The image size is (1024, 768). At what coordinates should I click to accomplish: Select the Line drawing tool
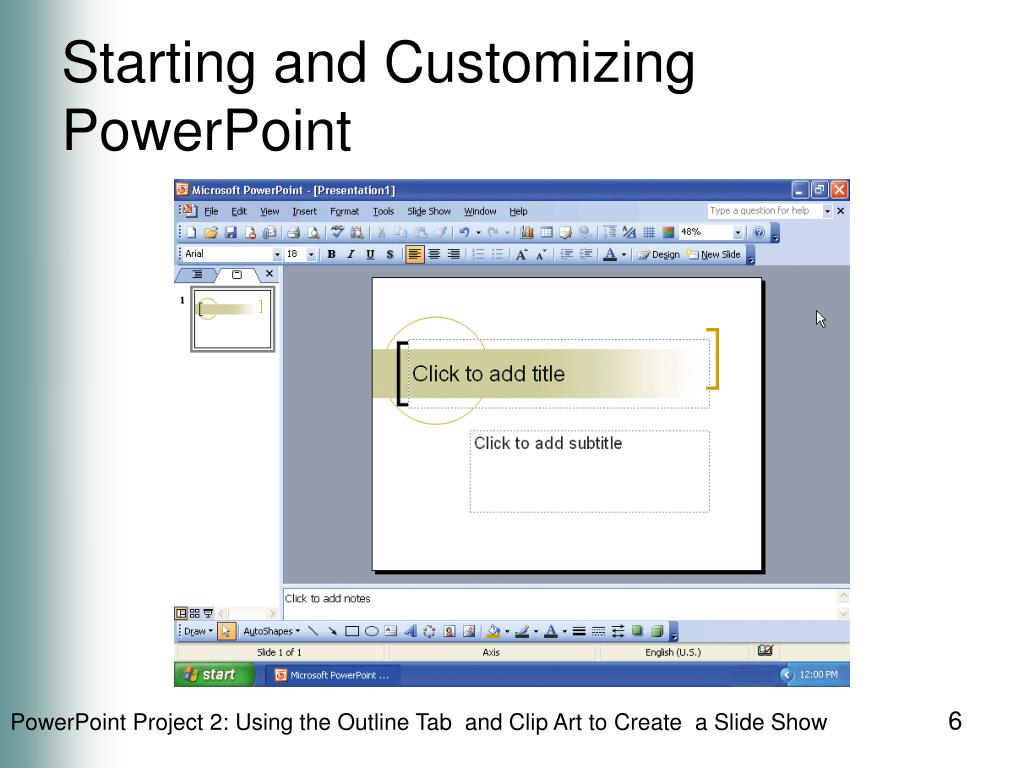313,631
